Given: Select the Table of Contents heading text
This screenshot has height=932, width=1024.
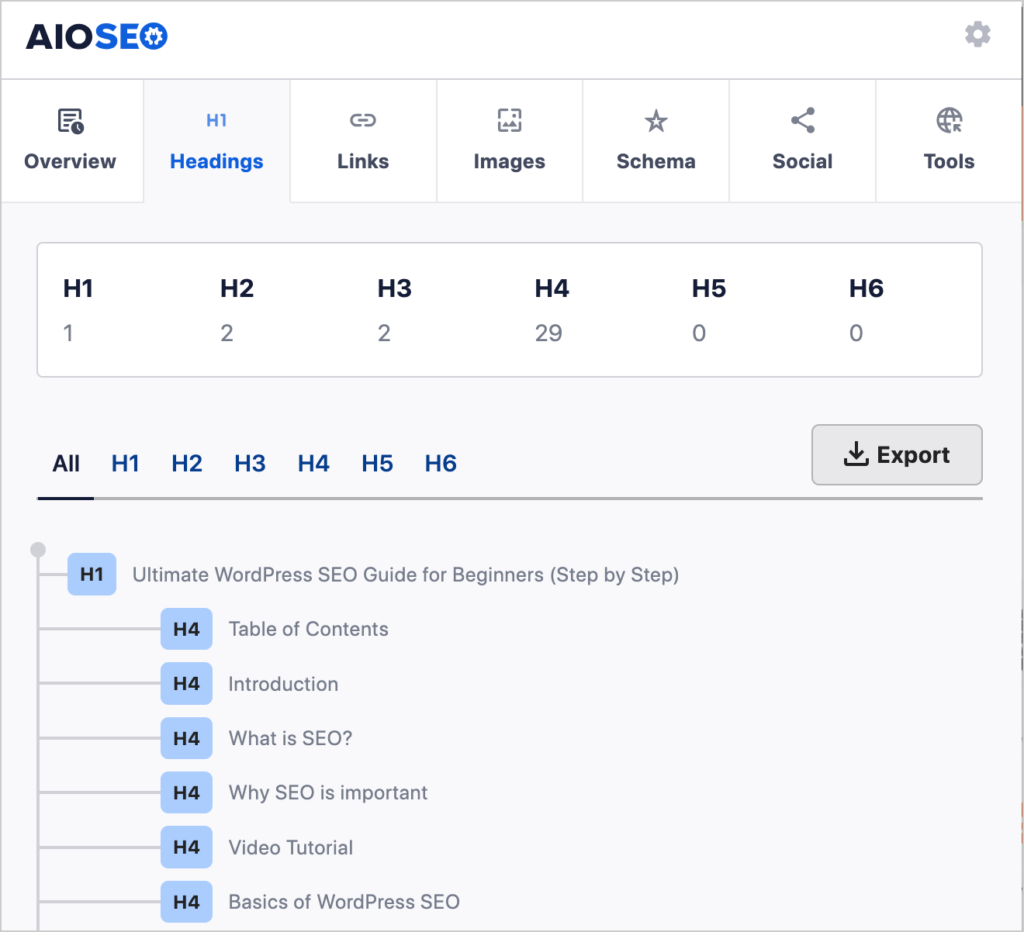Looking at the screenshot, I should [308, 629].
